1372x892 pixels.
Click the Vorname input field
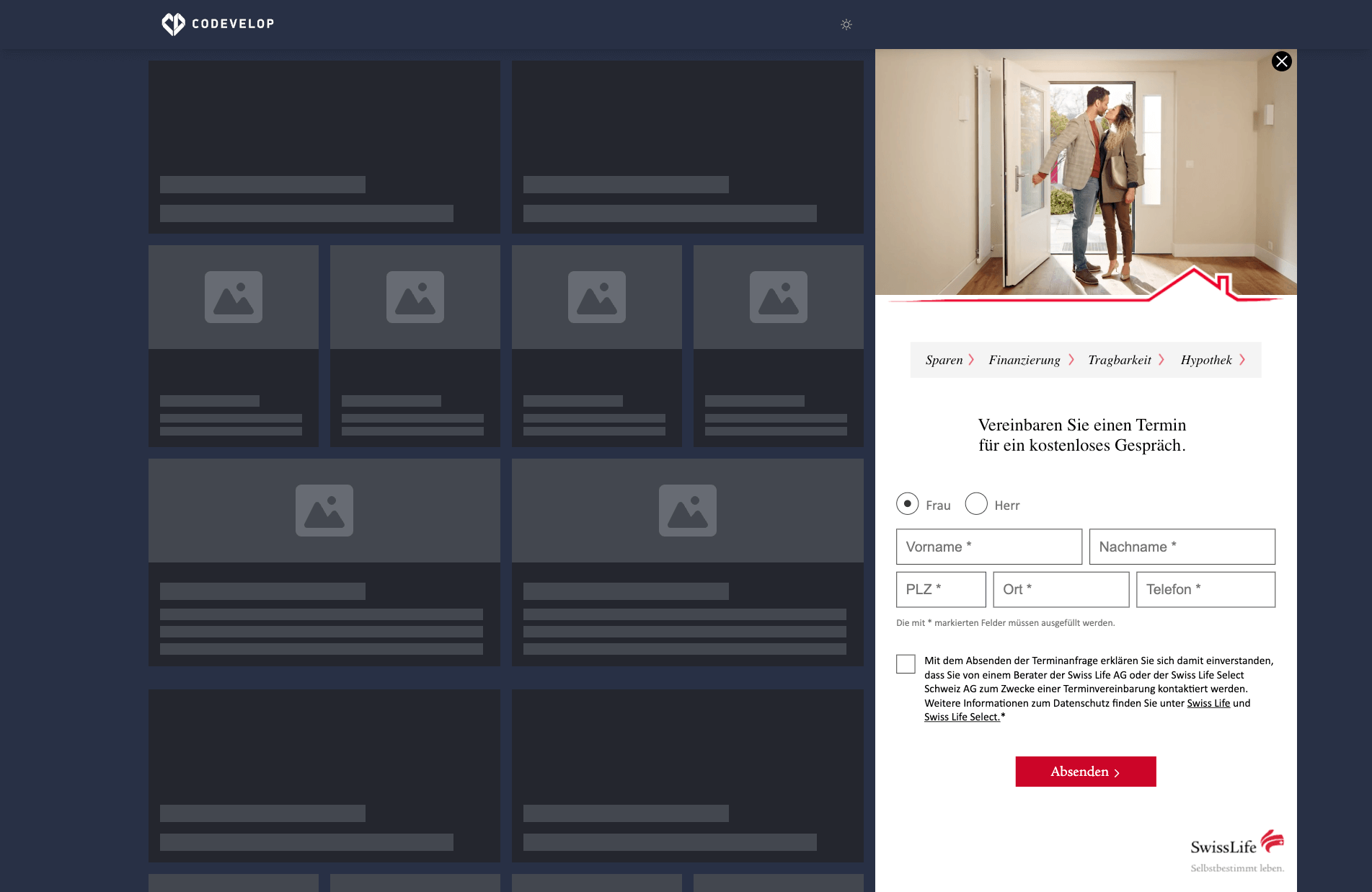989,547
